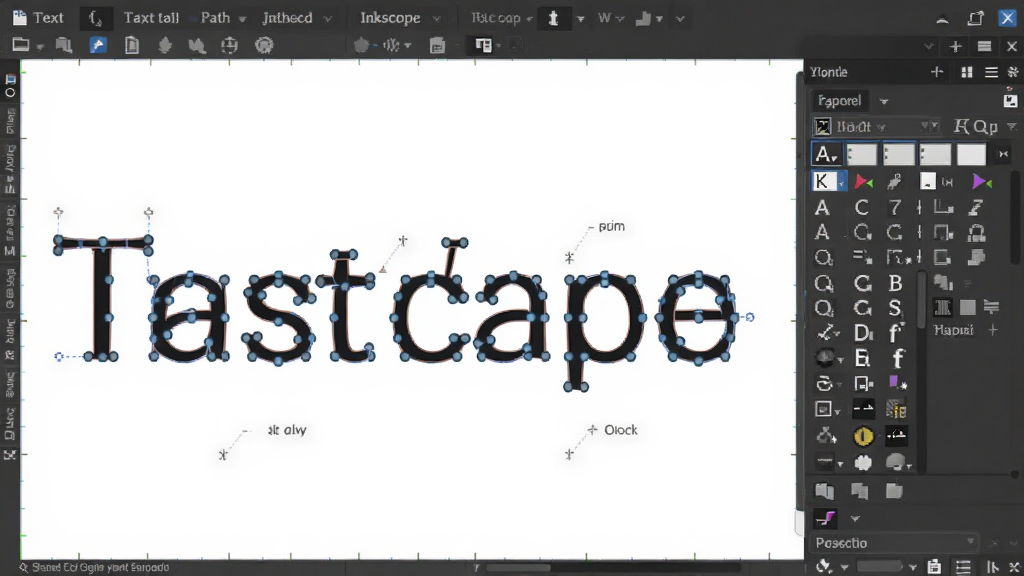Click the 'ɜt alvy' canvas annotation label
Screen dimensions: 1024x576
[287, 430]
